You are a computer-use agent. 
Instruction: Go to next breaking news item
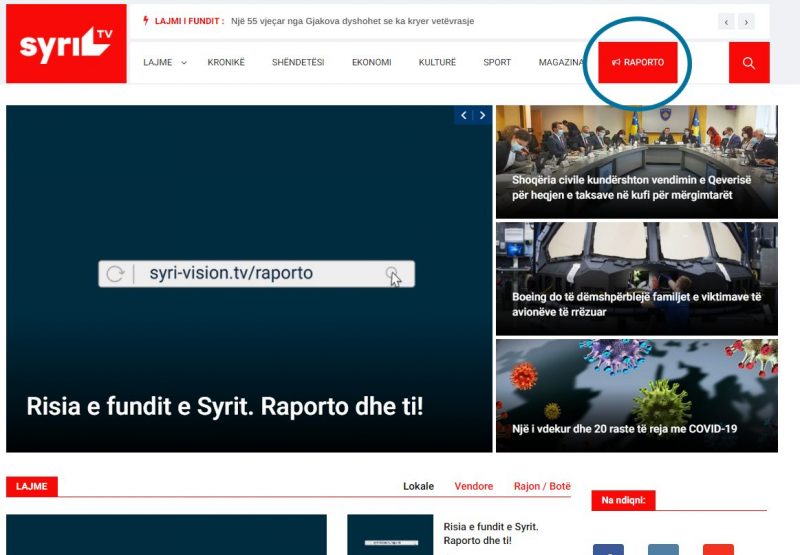[746, 22]
